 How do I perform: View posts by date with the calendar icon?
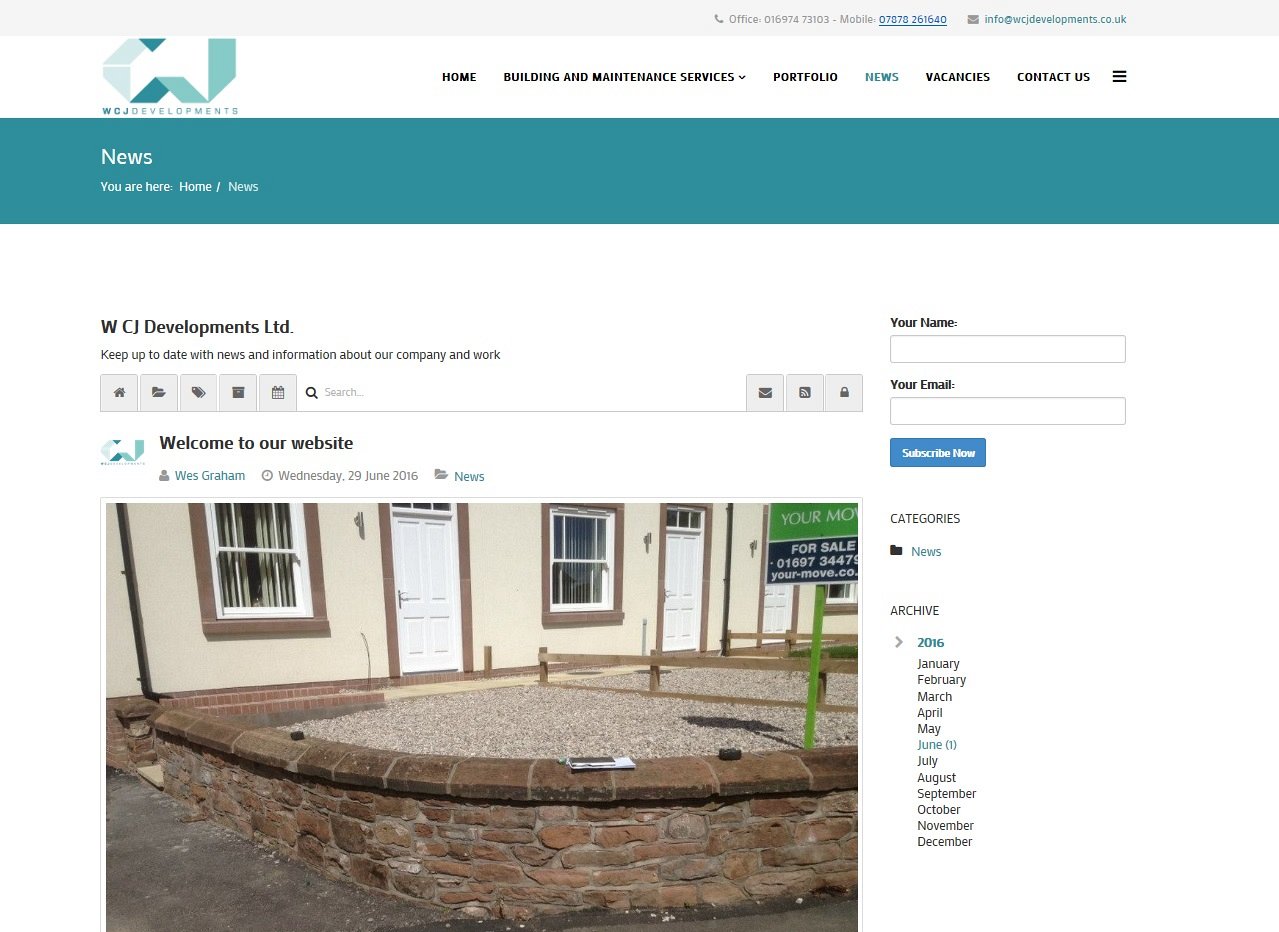(x=277, y=392)
